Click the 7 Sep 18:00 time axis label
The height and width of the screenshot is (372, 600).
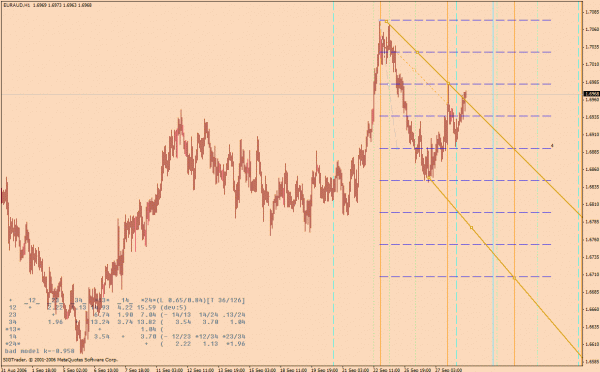(137, 370)
